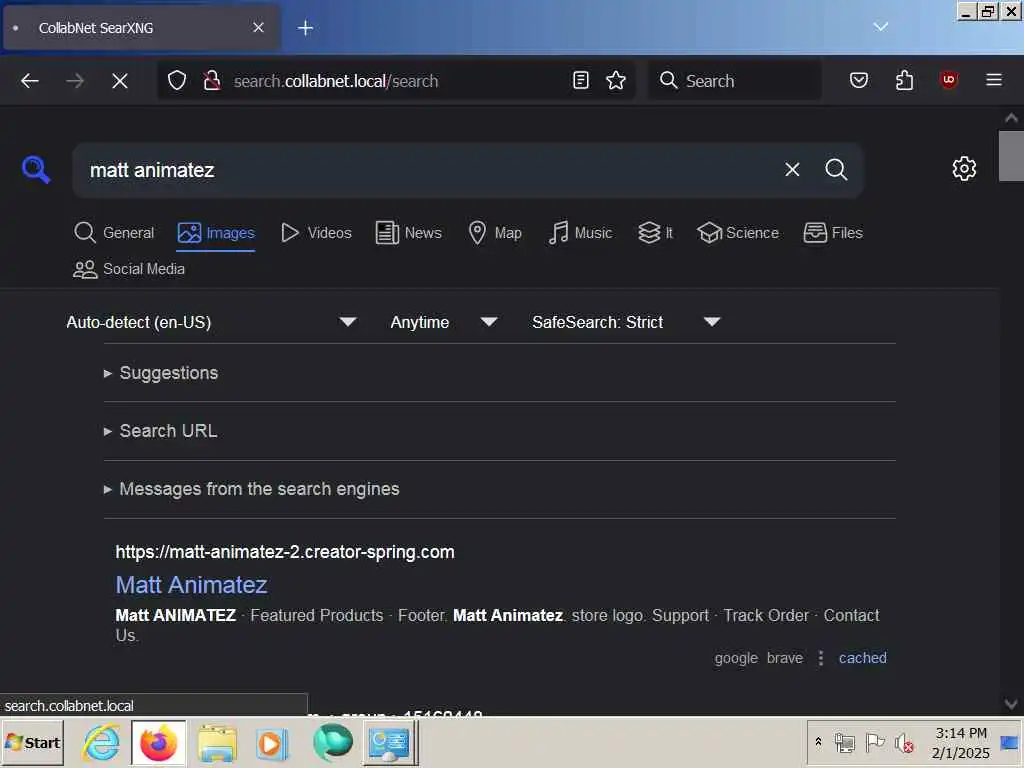Viewport: 1024px width, 768px height.
Task: Click the vertical scrollbar thumb
Action: click(x=1011, y=155)
